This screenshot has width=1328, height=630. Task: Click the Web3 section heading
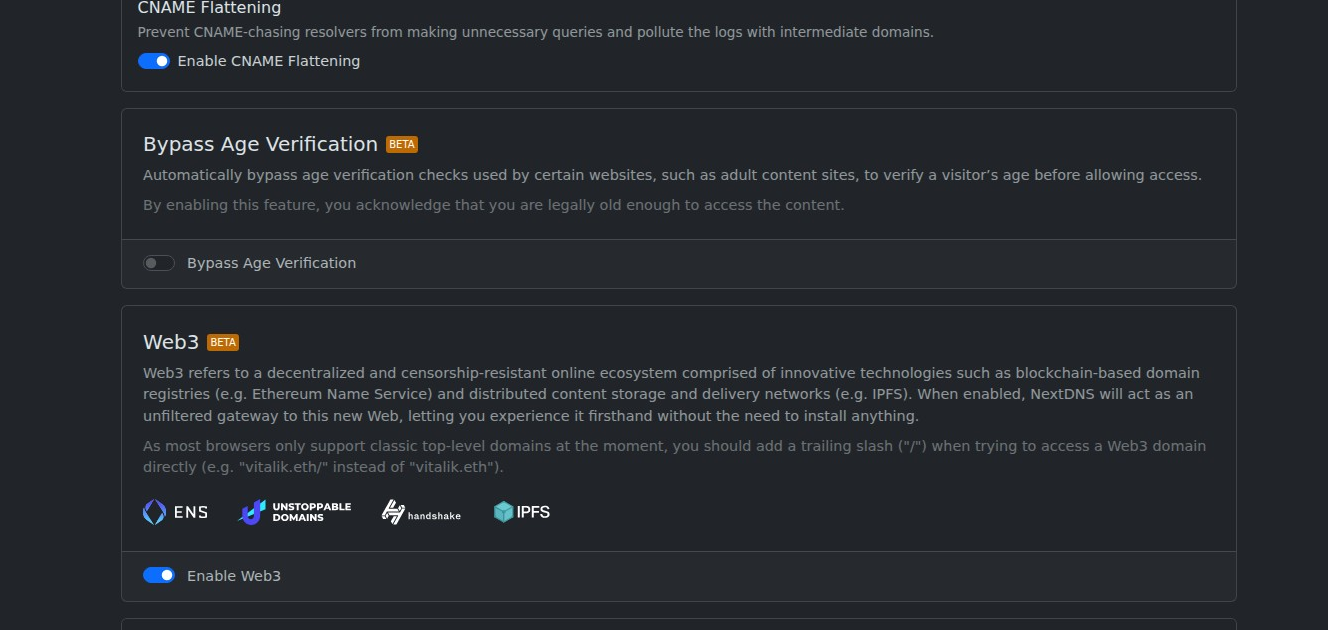(x=168, y=342)
